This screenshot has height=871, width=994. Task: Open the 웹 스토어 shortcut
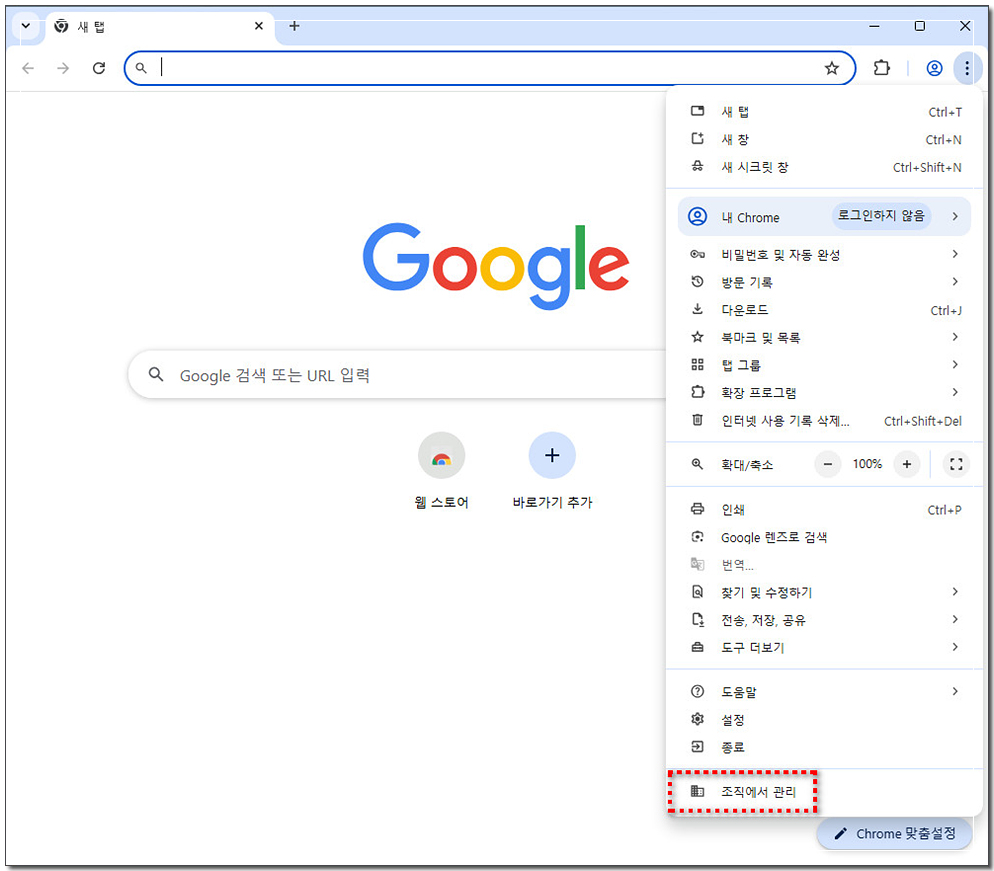pos(441,472)
